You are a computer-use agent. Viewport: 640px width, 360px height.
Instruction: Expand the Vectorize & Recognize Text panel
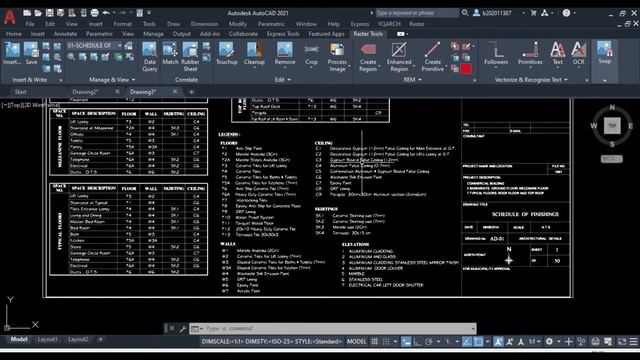531,80
